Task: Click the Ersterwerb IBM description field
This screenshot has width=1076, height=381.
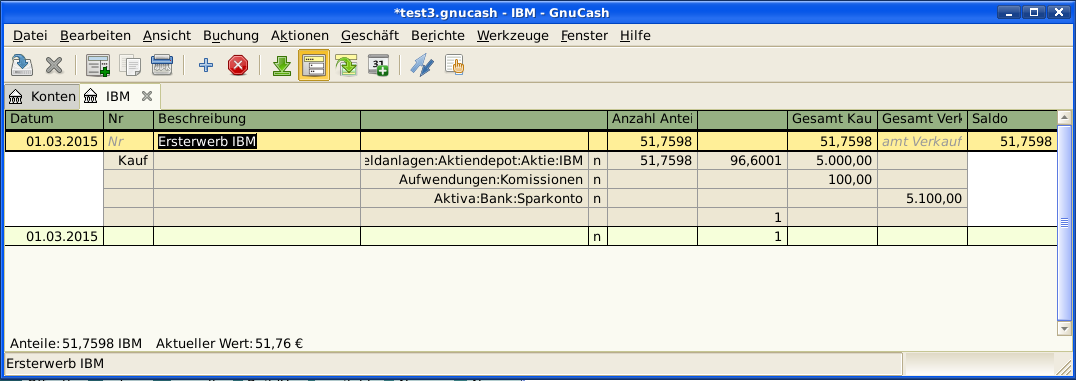Action: click(x=257, y=141)
